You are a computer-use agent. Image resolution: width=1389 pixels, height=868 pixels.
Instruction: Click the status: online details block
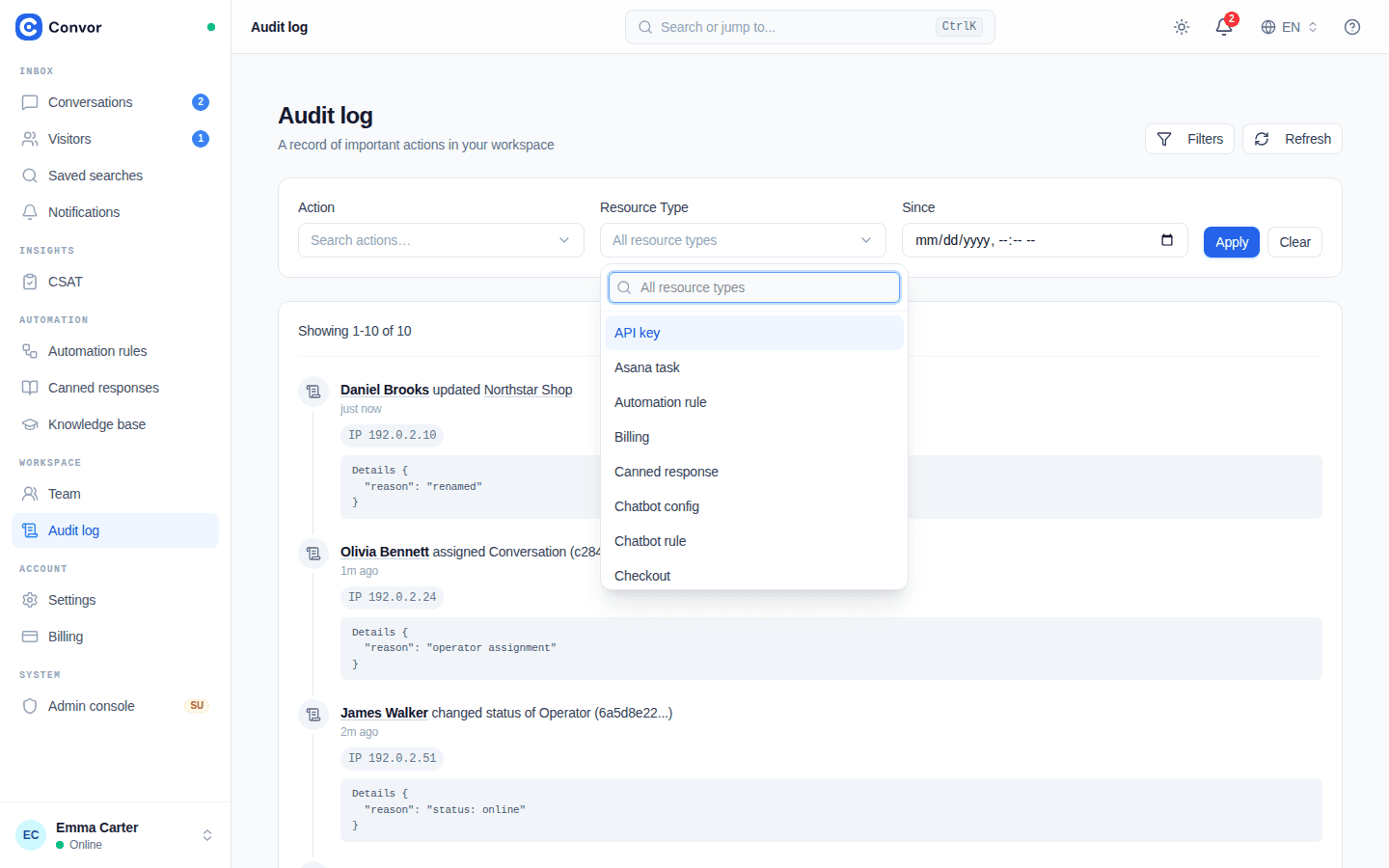tap(831, 810)
